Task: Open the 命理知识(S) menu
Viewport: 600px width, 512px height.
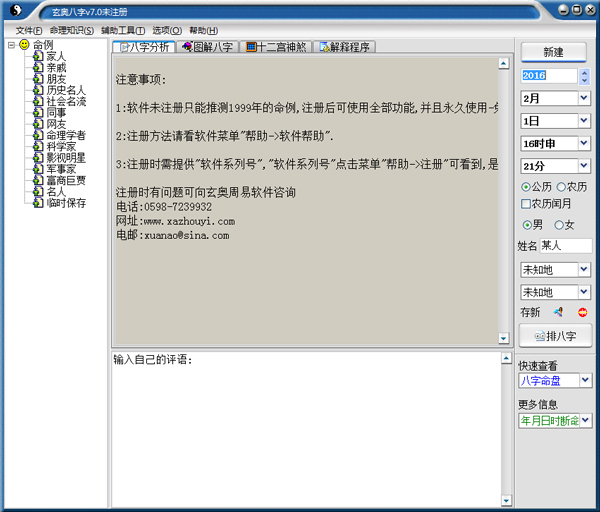Action: click(72, 31)
